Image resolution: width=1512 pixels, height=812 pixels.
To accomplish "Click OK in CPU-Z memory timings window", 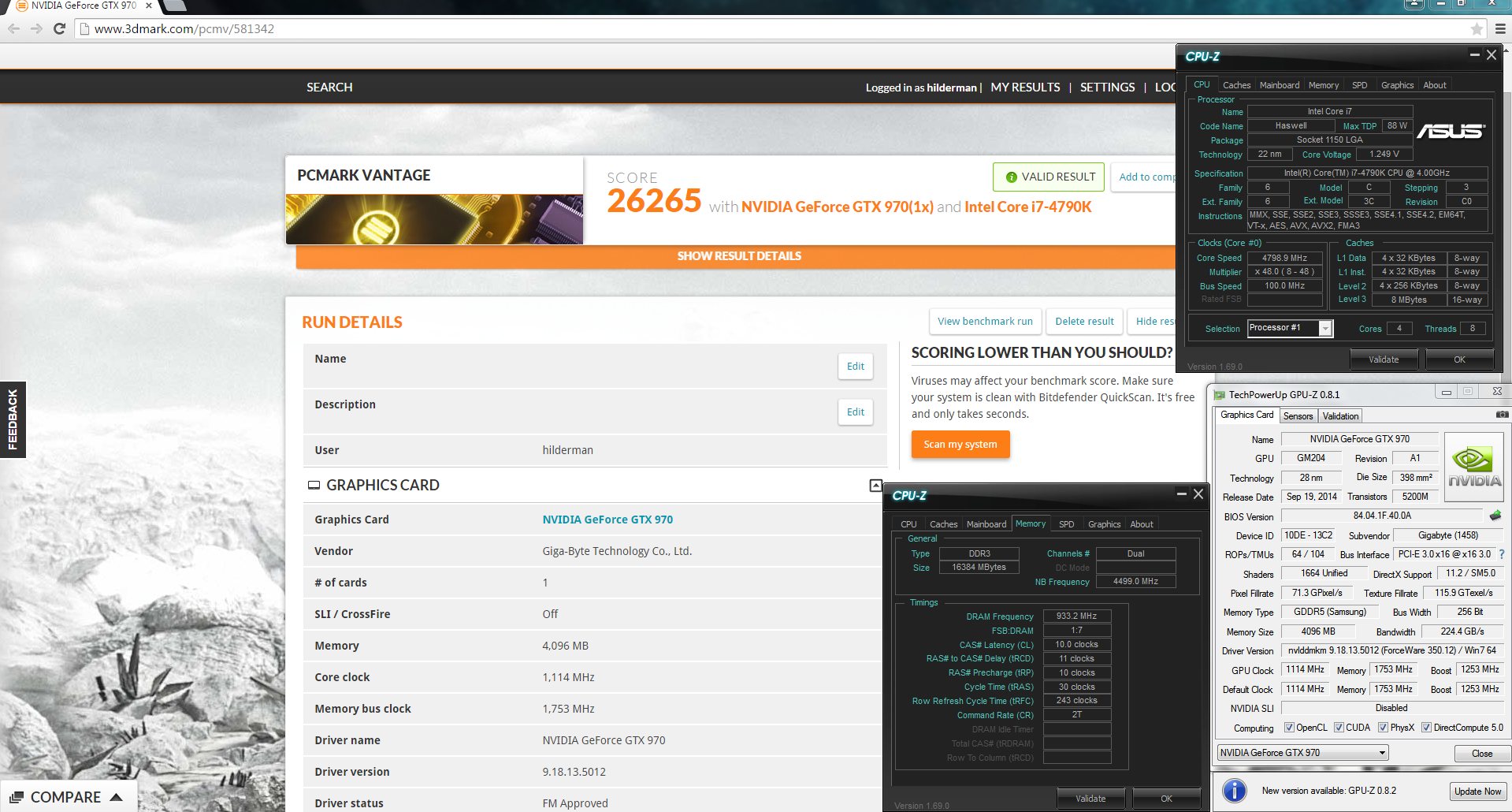I will (1166, 799).
